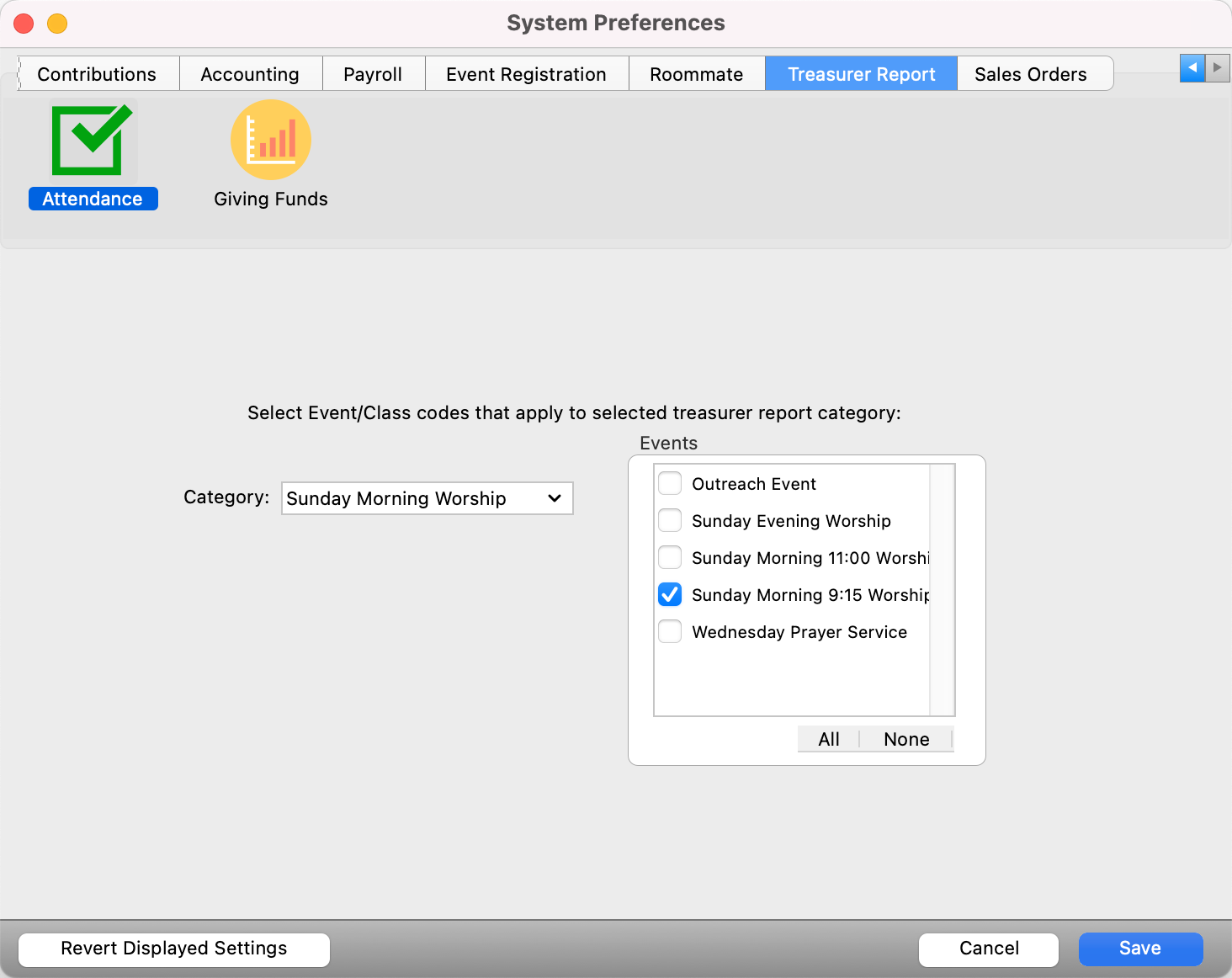
Task: Select the Sales Orders tab
Action: click(1030, 74)
